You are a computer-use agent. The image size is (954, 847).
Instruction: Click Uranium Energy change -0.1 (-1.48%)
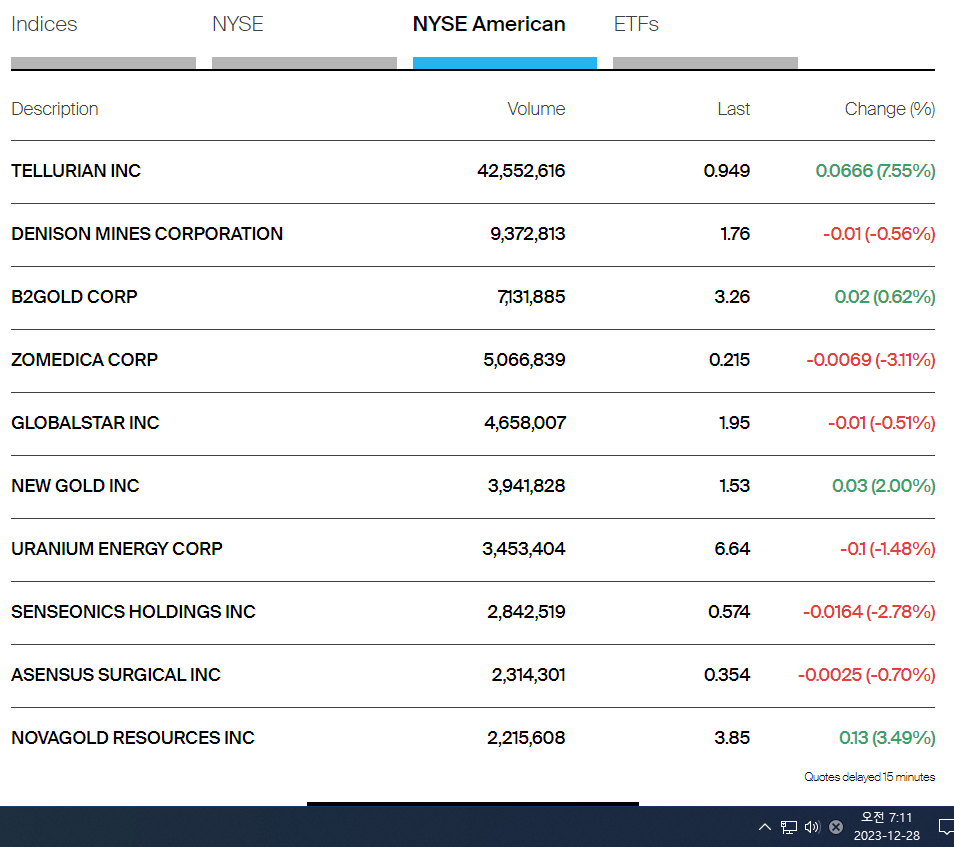click(887, 549)
